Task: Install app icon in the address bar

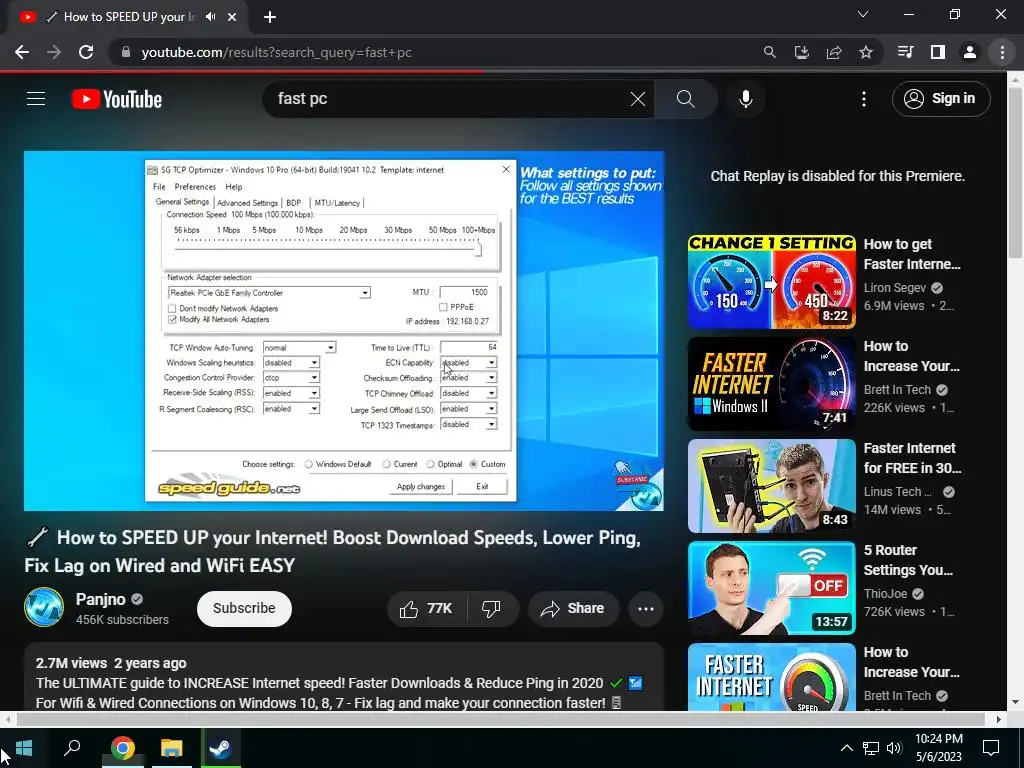Action: click(801, 52)
